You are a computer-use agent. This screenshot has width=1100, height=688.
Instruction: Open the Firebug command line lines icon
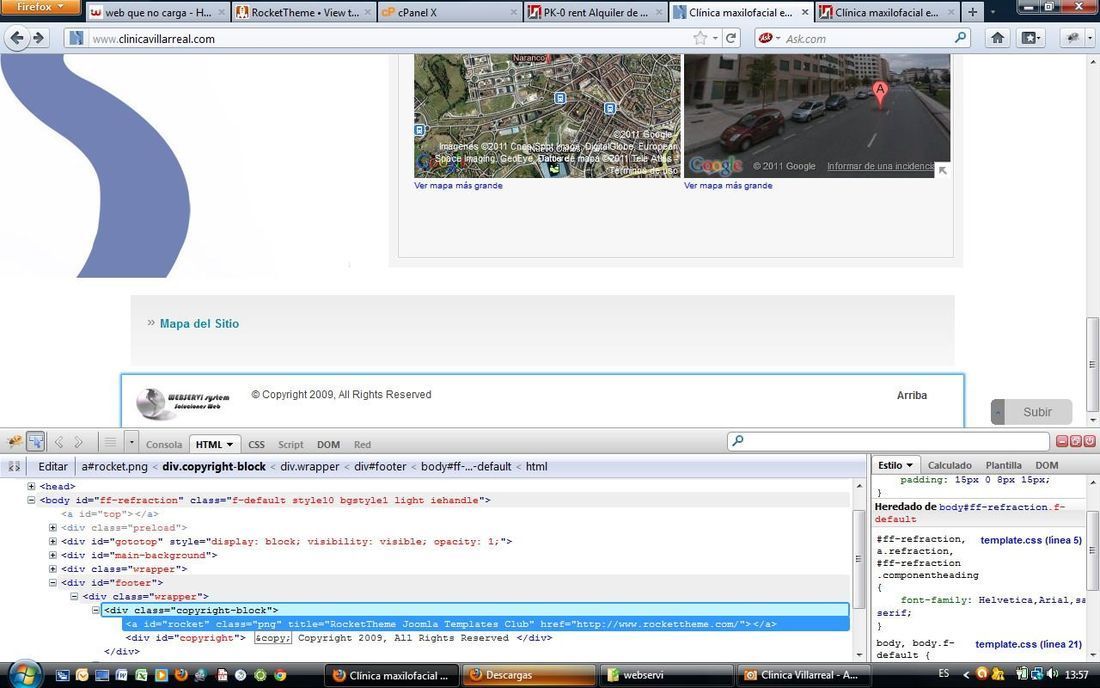click(110, 442)
